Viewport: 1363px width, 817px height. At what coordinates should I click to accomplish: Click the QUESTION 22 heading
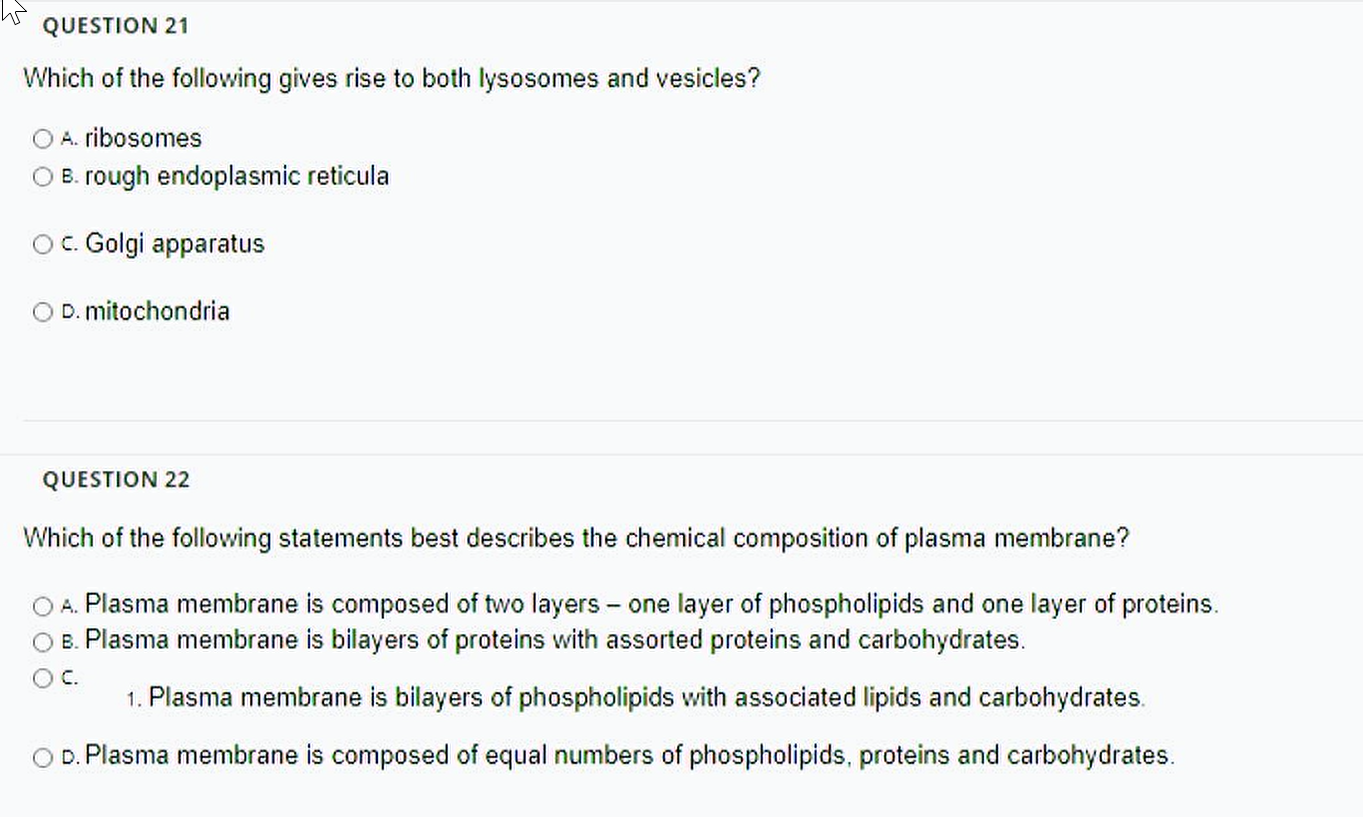pyautogui.click(x=116, y=480)
